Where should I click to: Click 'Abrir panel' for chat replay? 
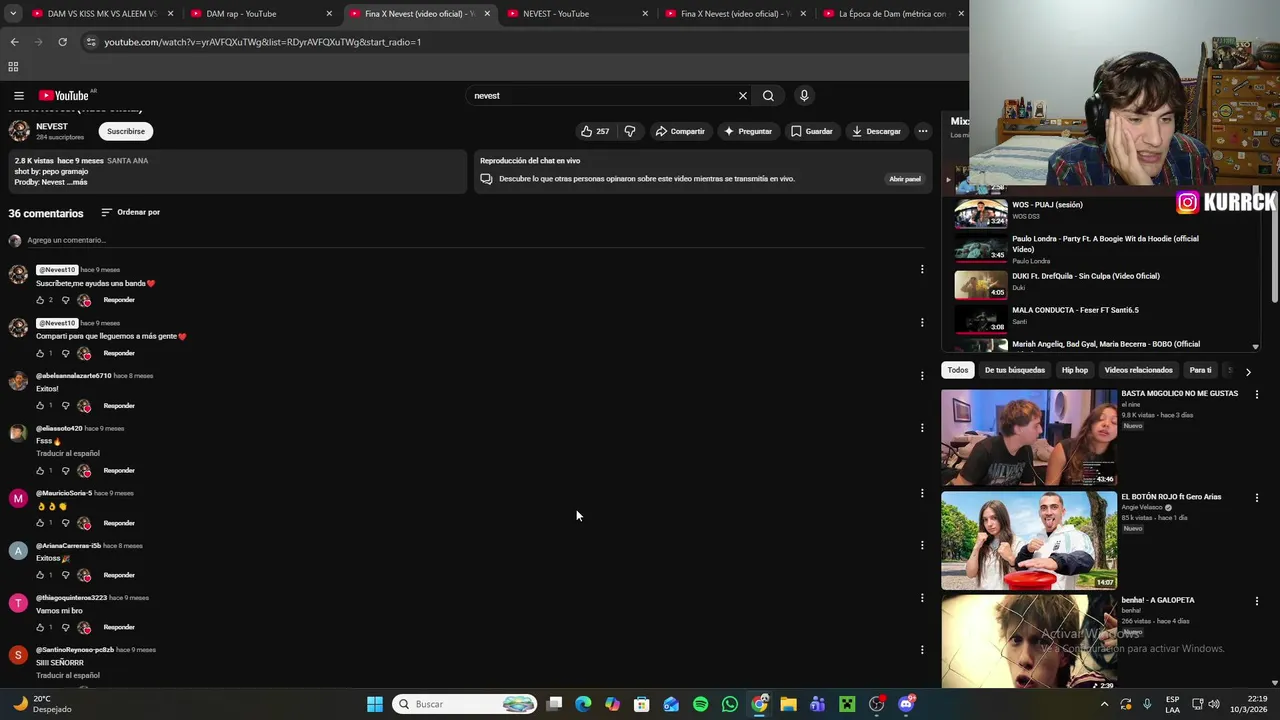click(905, 179)
